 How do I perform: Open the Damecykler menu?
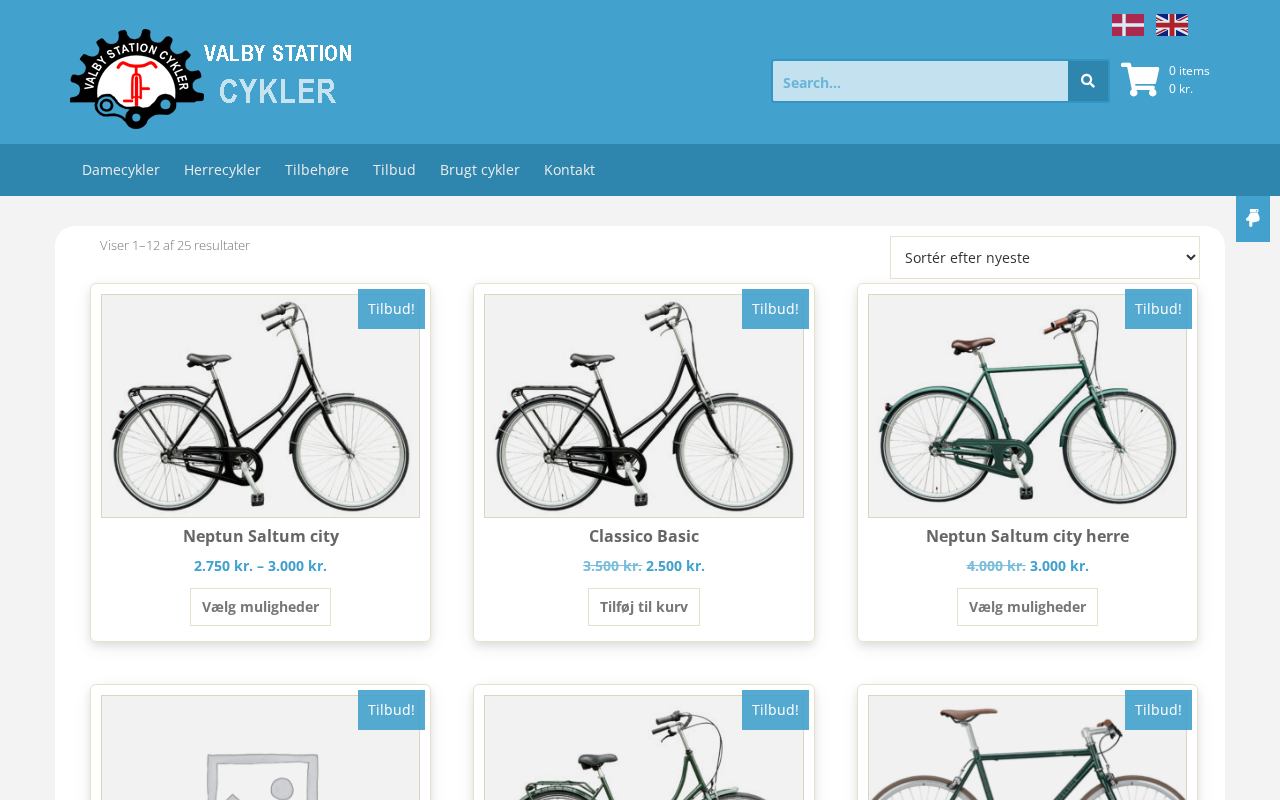121,170
